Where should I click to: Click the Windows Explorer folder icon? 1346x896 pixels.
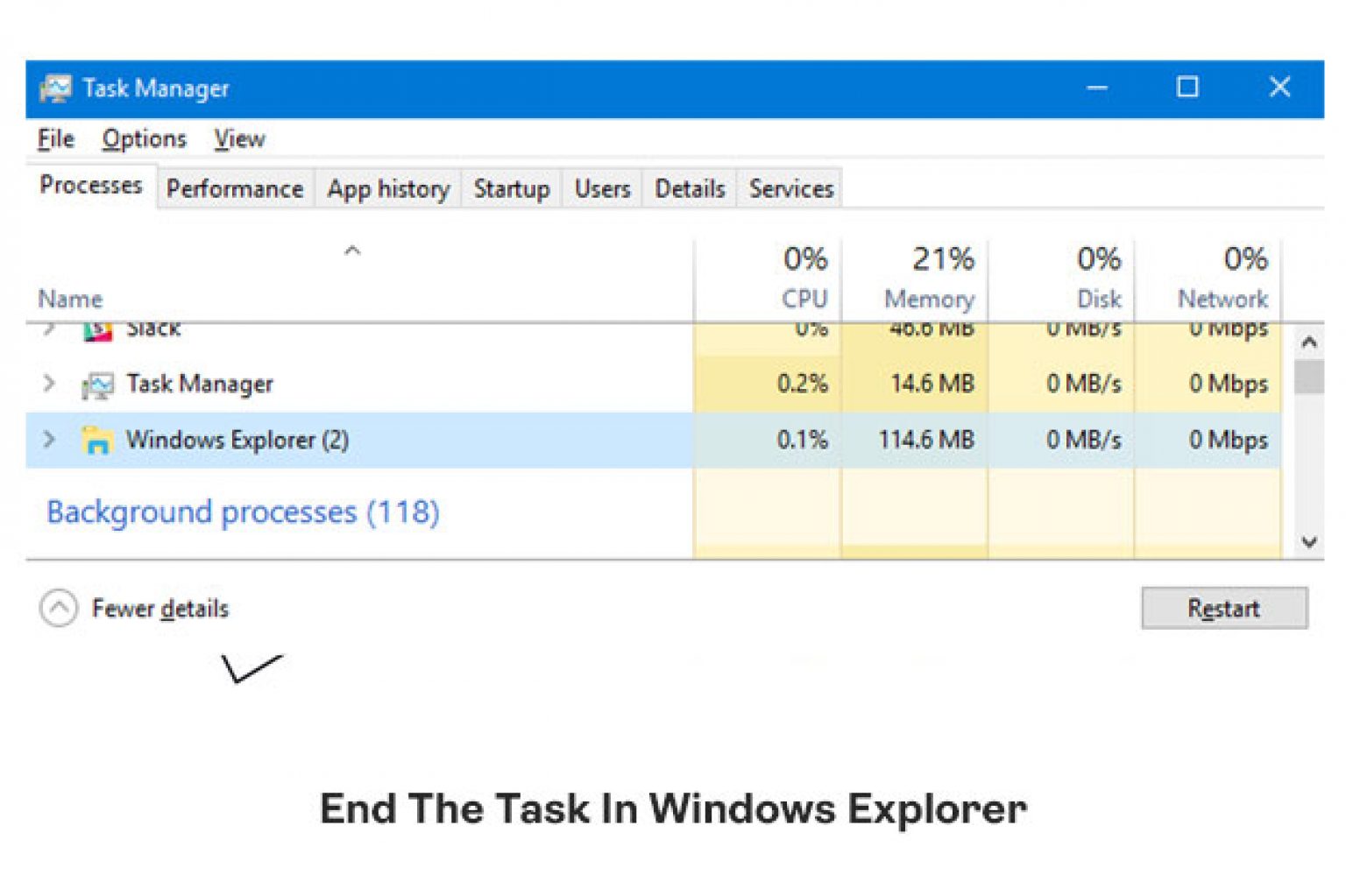click(99, 440)
